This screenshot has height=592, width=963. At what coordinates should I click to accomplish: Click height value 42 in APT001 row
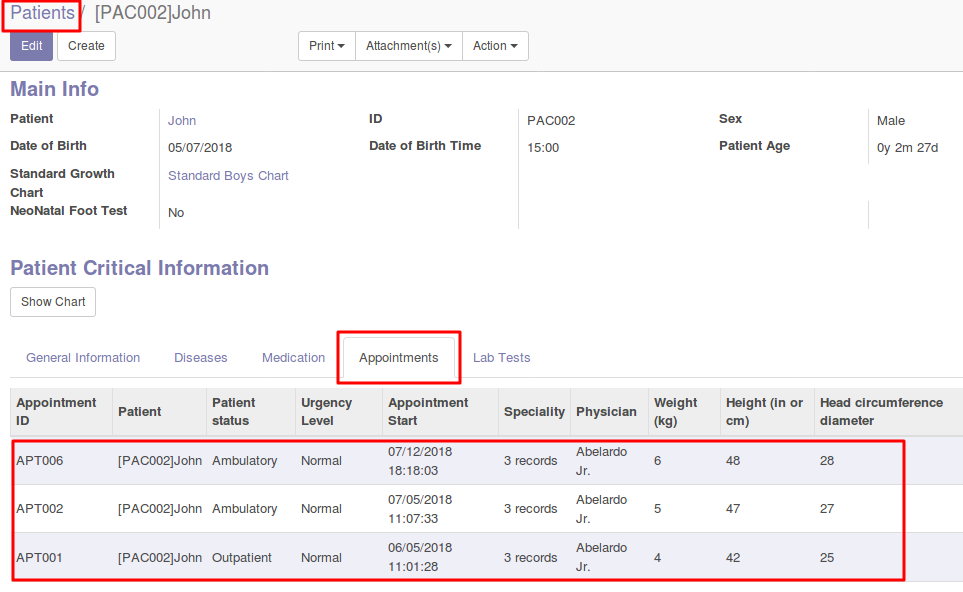coord(733,558)
